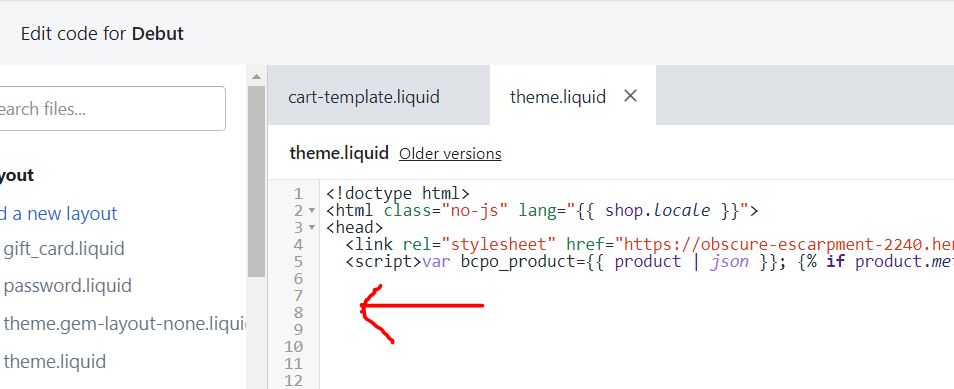Place cursor on the doctype html line
Viewport: 954px width, 389px height.
tap(398, 194)
